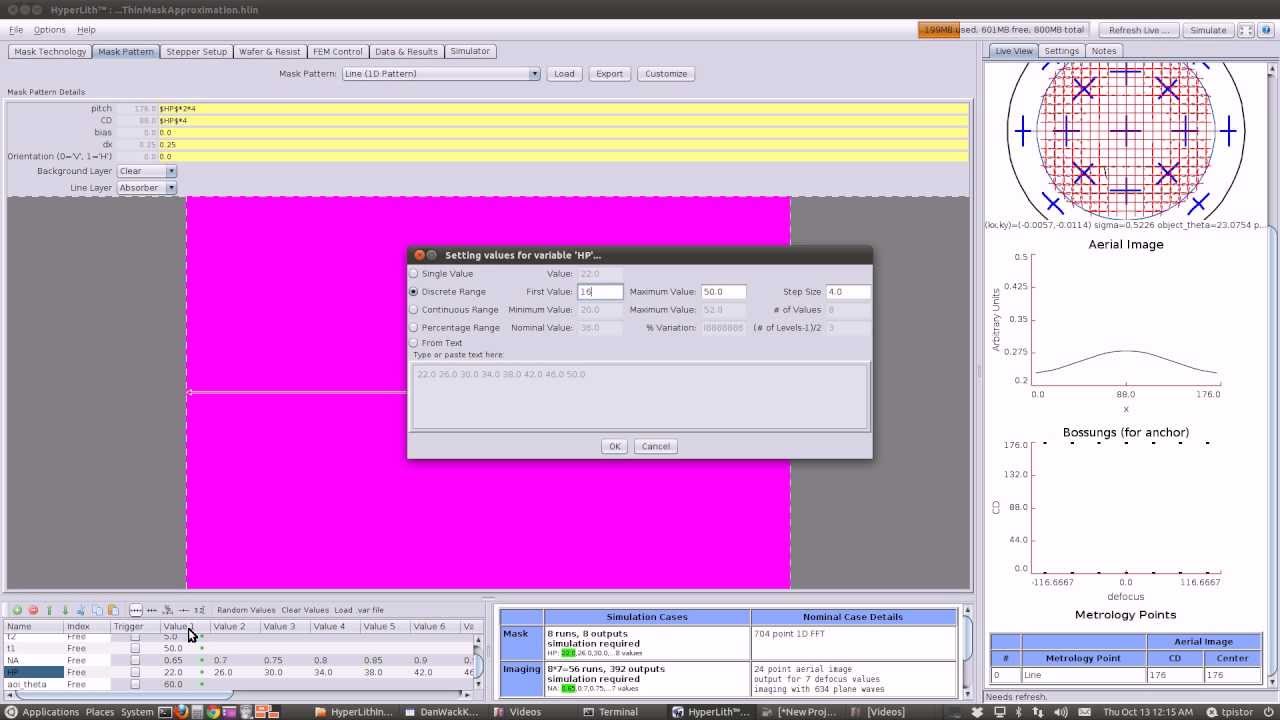Click Clear Values in variable toolbar
The image size is (1280, 720).
point(305,610)
